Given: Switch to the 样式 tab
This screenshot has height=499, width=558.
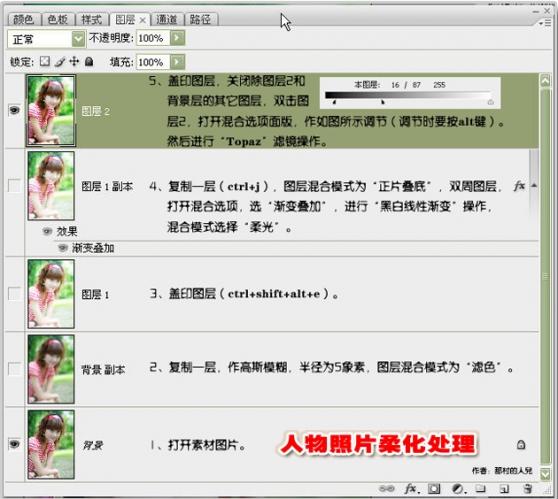Looking at the screenshot, I should pyautogui.click(x=91, y=19).
